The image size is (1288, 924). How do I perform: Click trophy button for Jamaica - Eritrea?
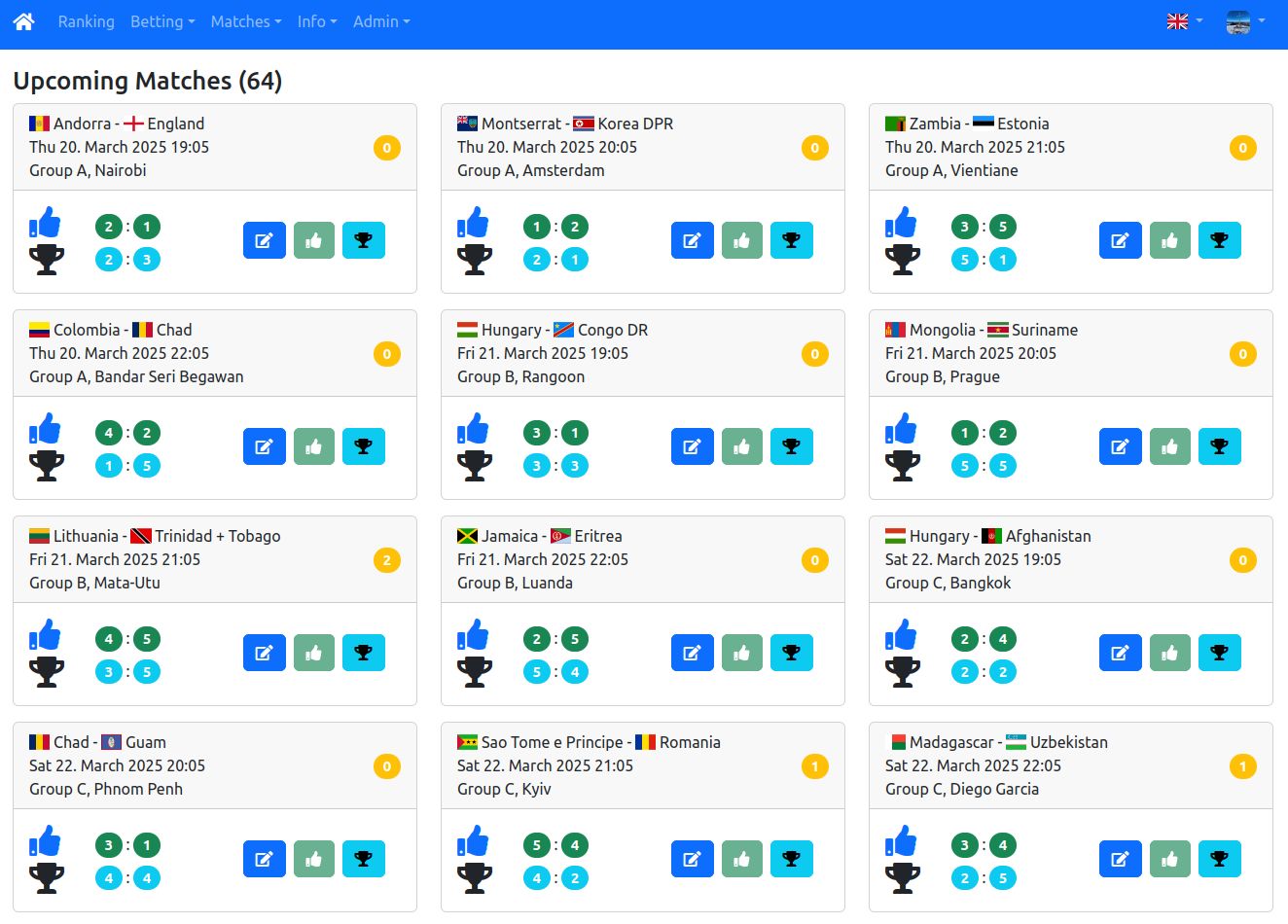[x=792, y=653]
